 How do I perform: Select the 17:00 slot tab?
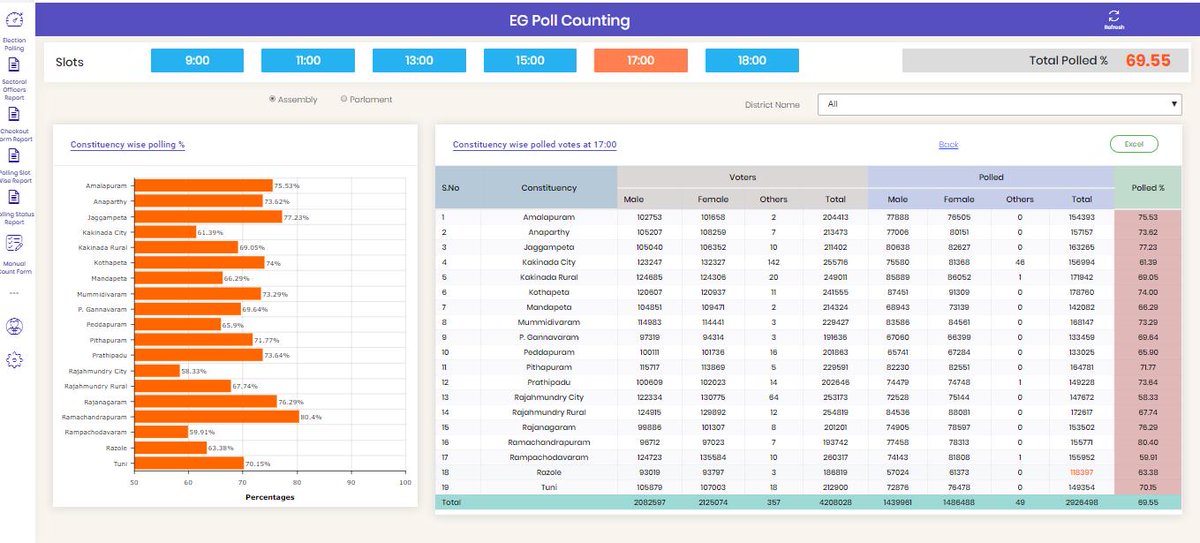(641, 60)
